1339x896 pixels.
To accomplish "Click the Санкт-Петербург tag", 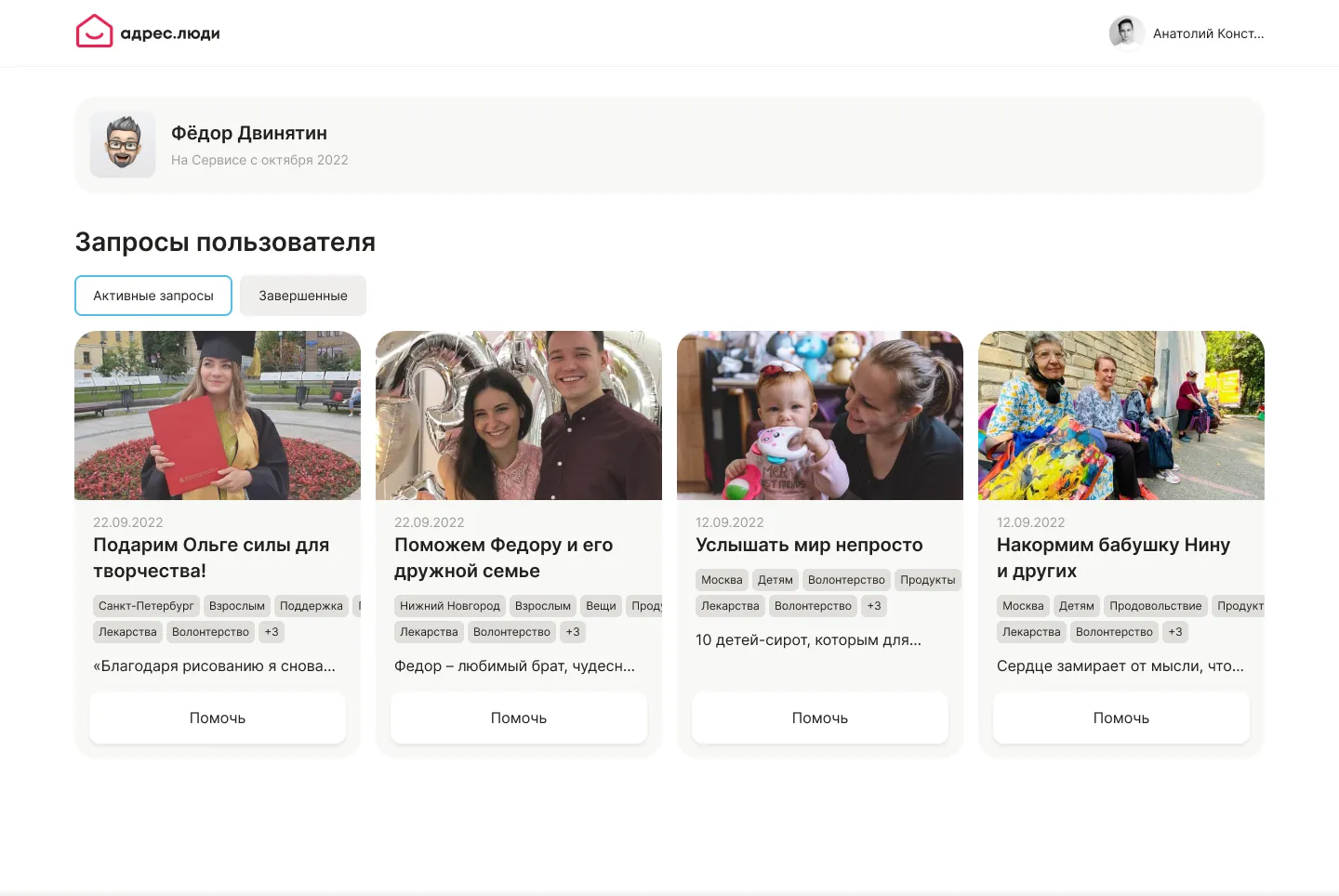I will (x=146, y=606).
